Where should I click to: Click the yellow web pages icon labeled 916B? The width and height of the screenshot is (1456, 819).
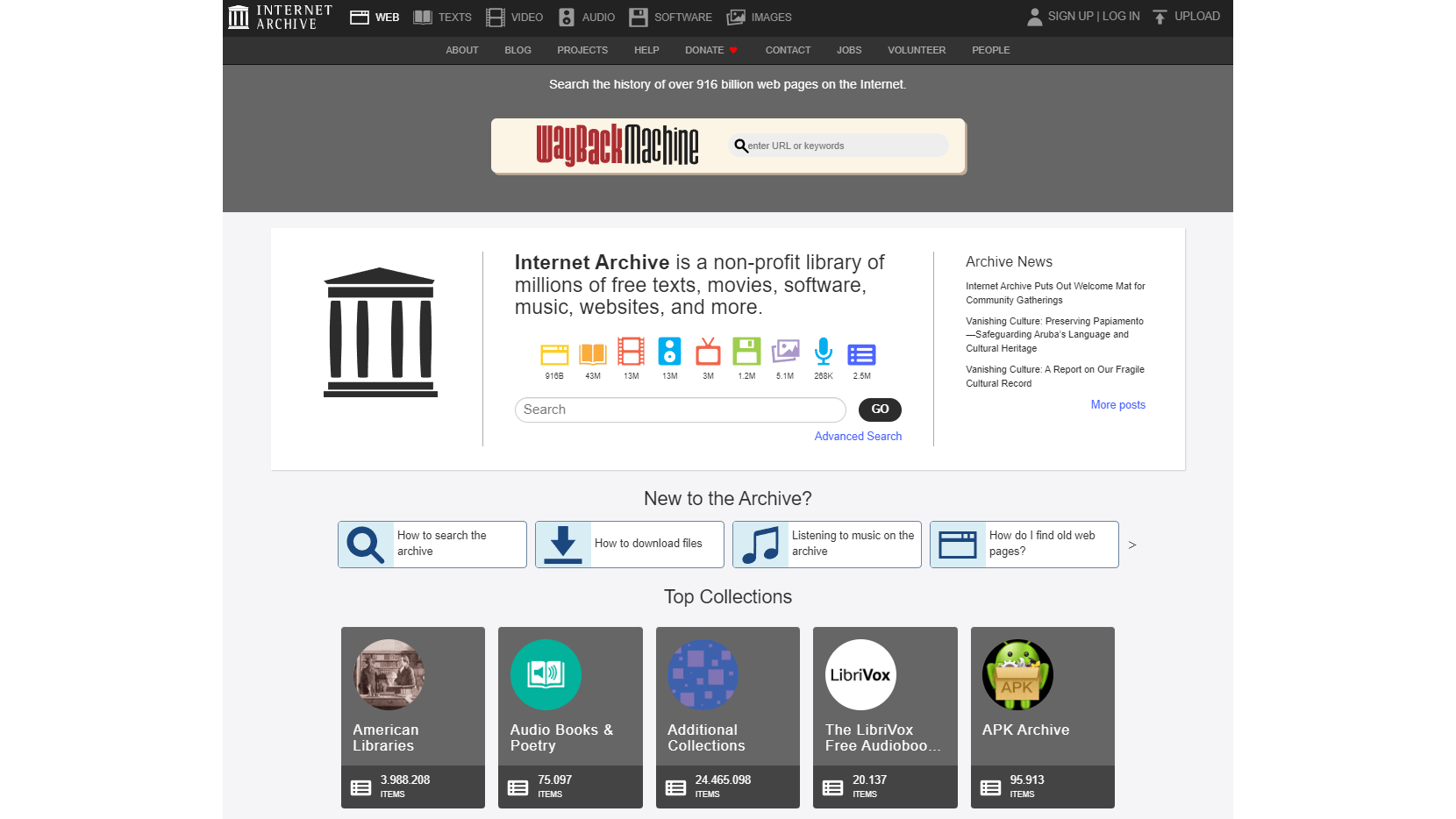[554, 353]
